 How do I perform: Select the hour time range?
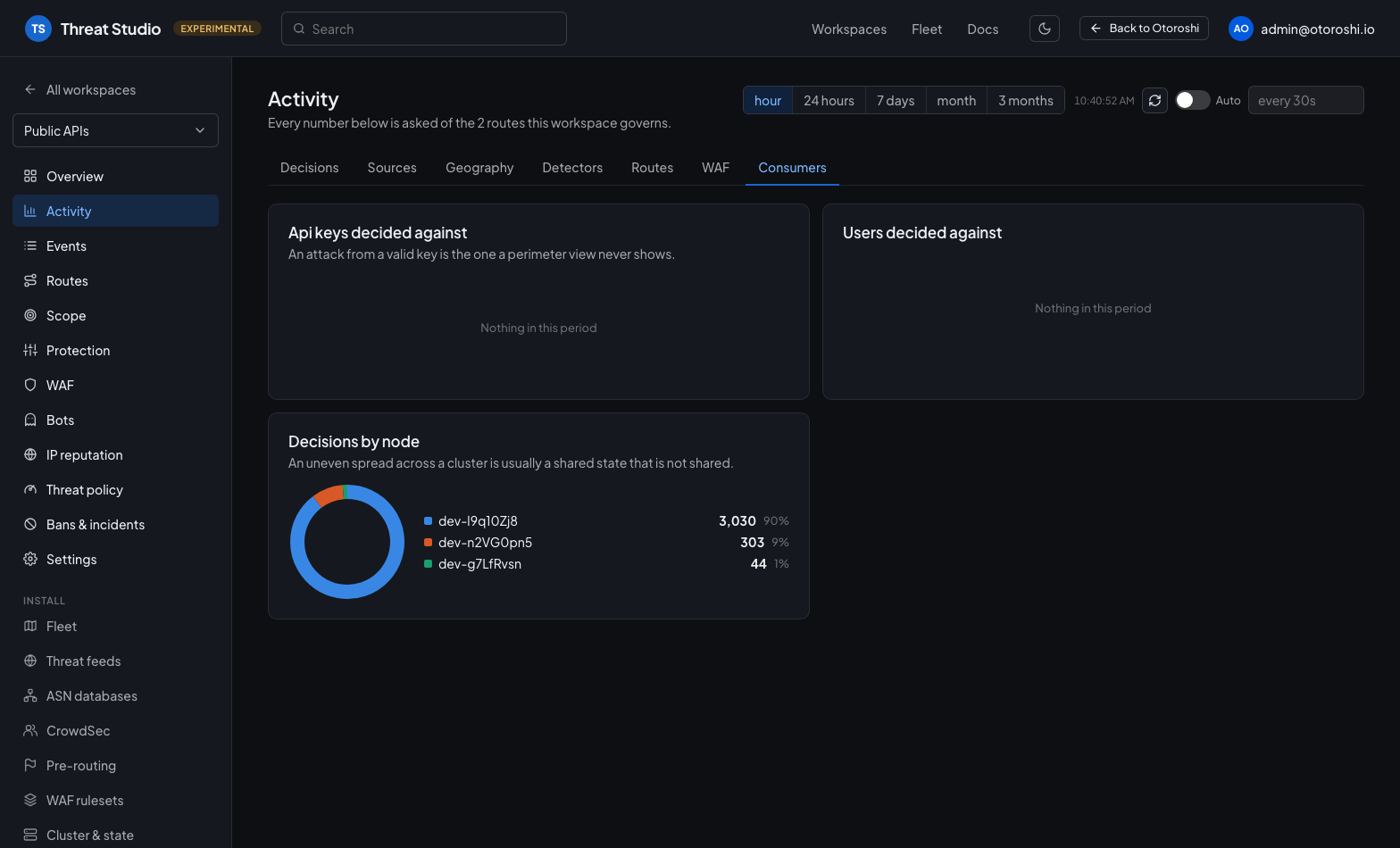pos(768,101)
